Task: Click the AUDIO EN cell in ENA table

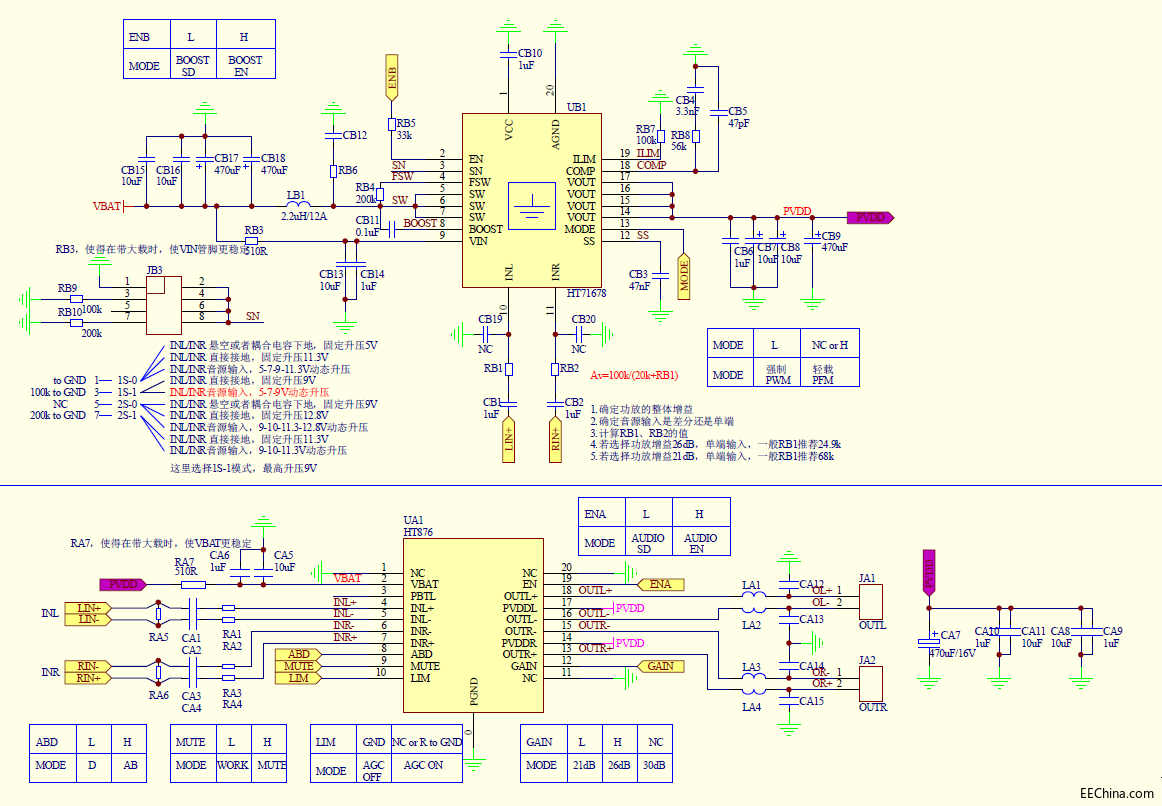Action: pos(701,543)
